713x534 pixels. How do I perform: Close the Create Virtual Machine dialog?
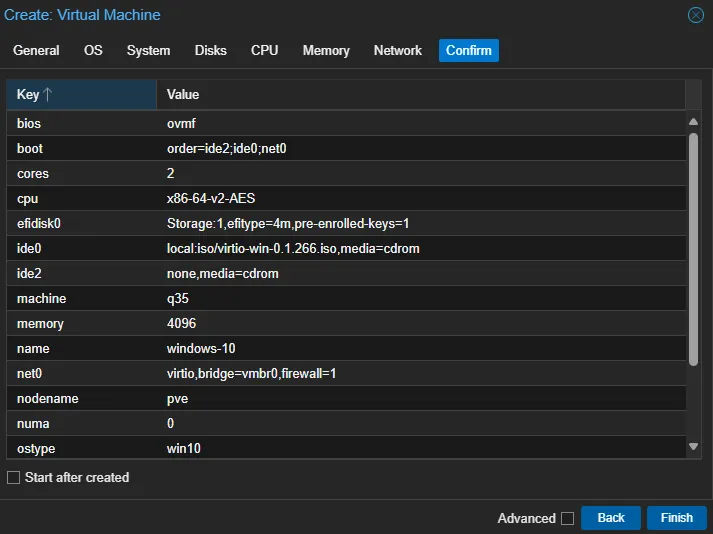point(695,15)
